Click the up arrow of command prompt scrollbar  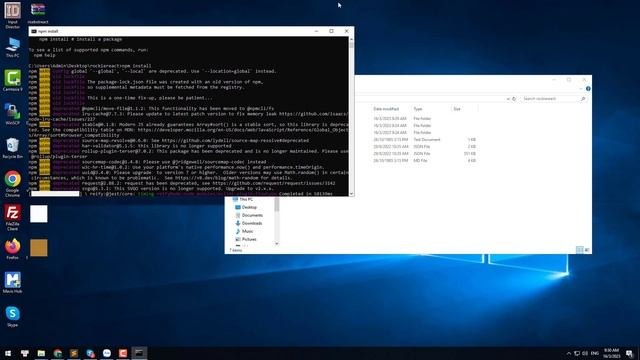tap(351, 39)
